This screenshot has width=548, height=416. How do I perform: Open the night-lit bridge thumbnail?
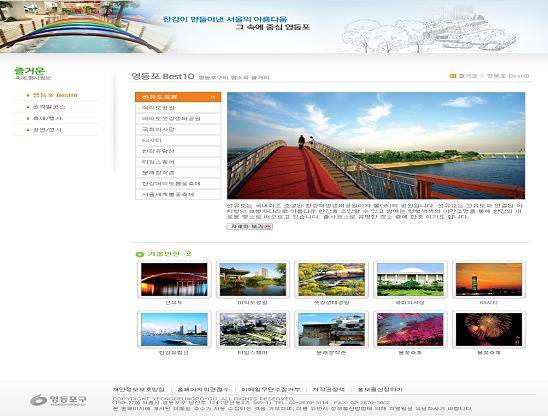174,280
